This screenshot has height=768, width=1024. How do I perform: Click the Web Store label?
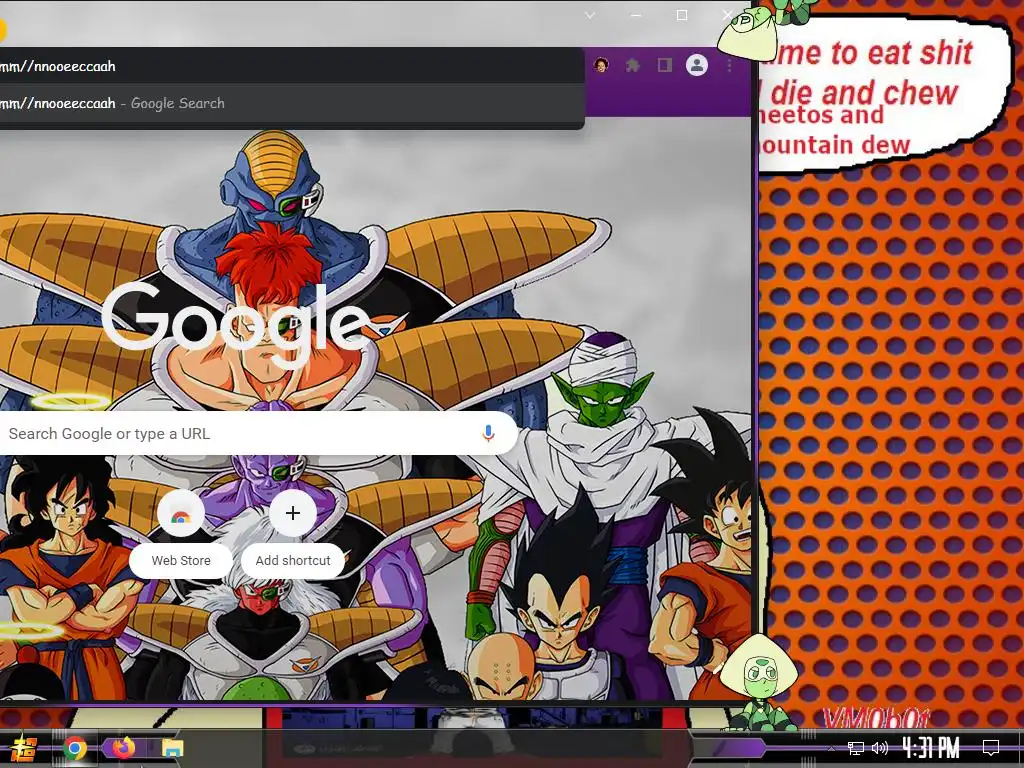[181, 560]
